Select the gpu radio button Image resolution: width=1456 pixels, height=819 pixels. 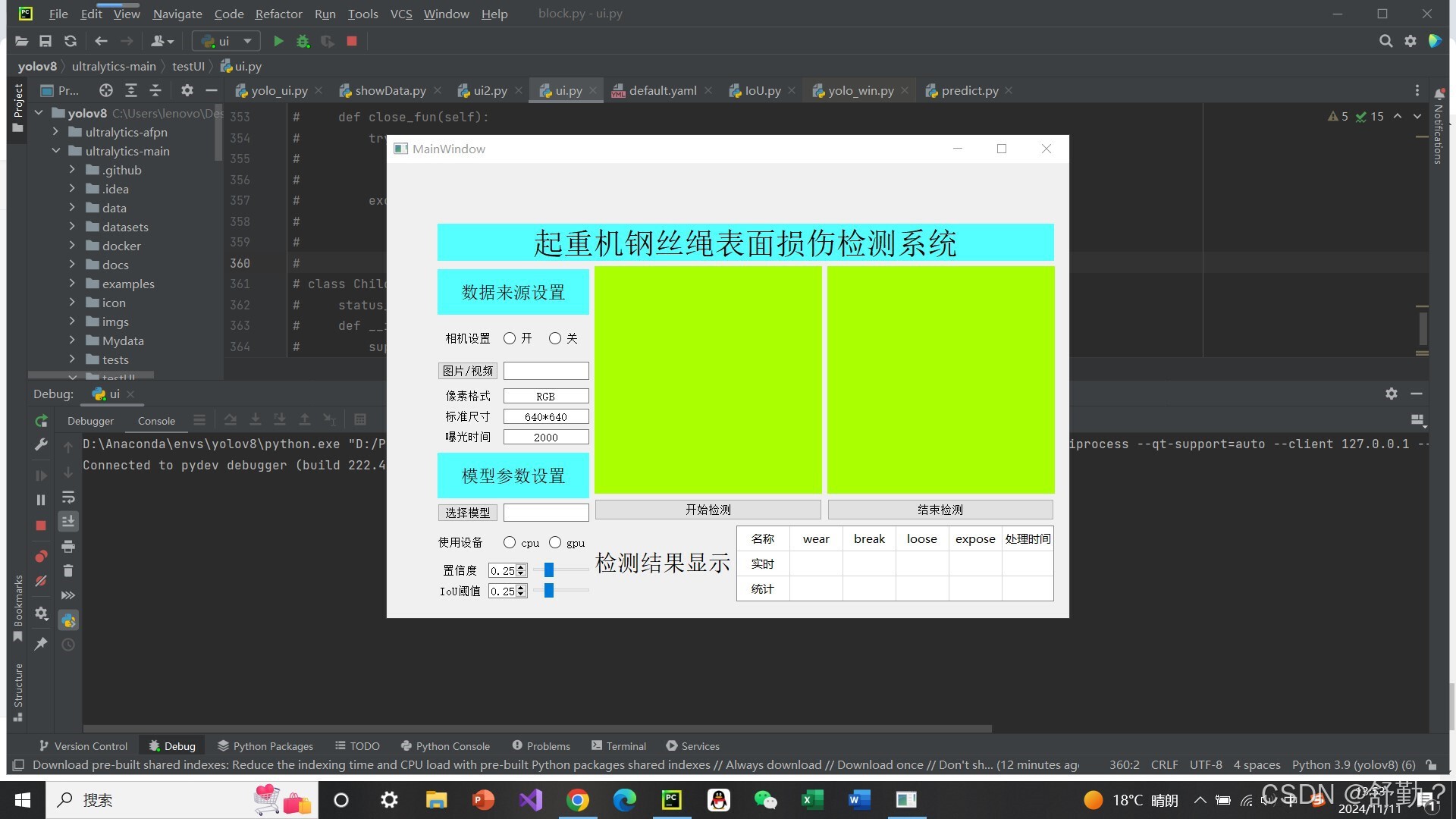pyautogui.click(x=554, y=542)
